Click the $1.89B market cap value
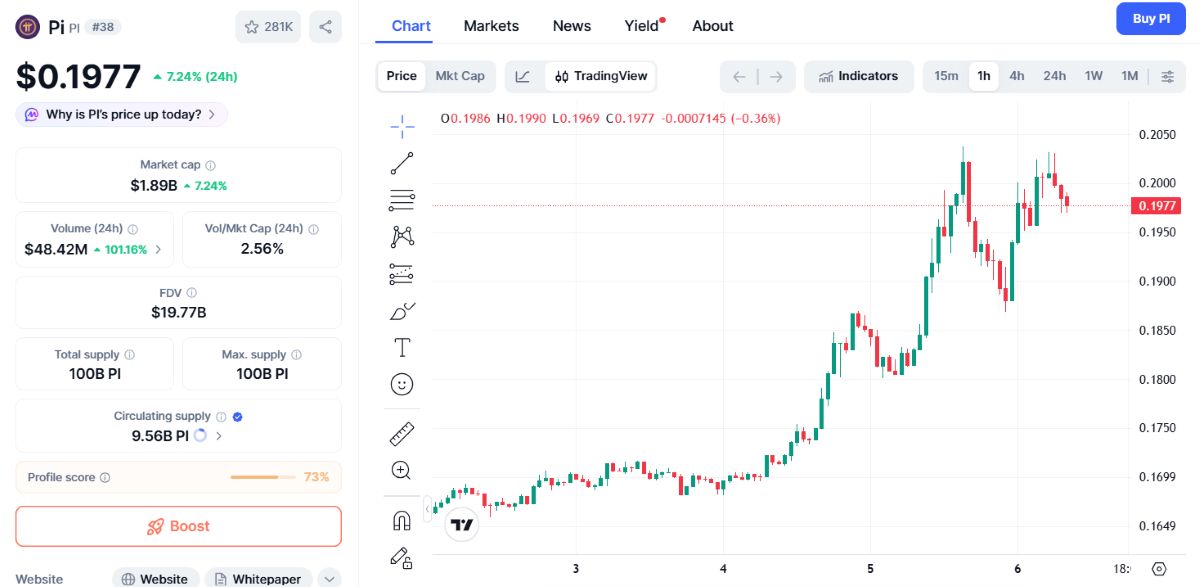The width and height of the screenshot is (1200, 587). click(153, 186)
